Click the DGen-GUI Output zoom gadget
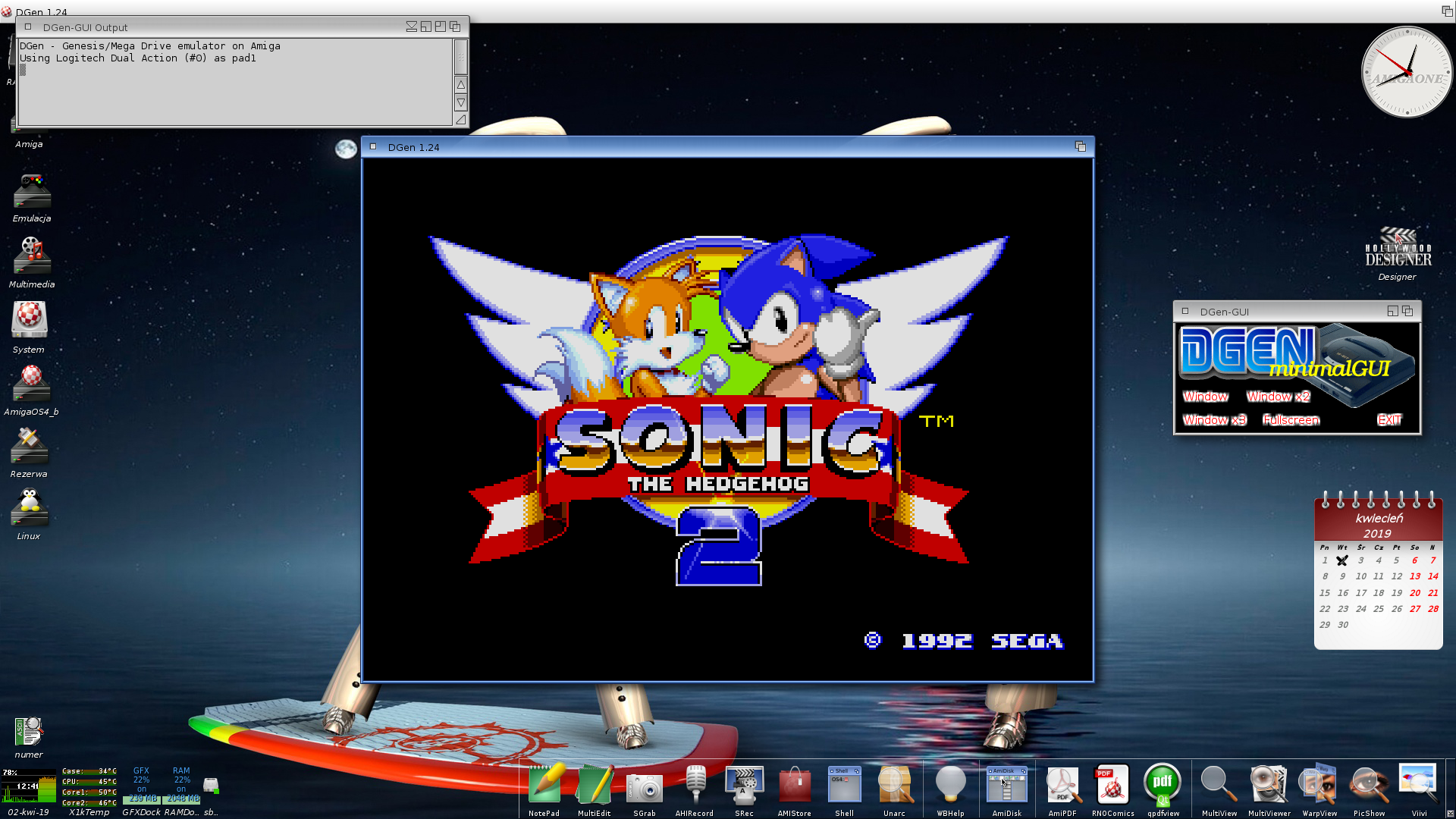This screenshot has height=819, width=1456. [440, 27]
